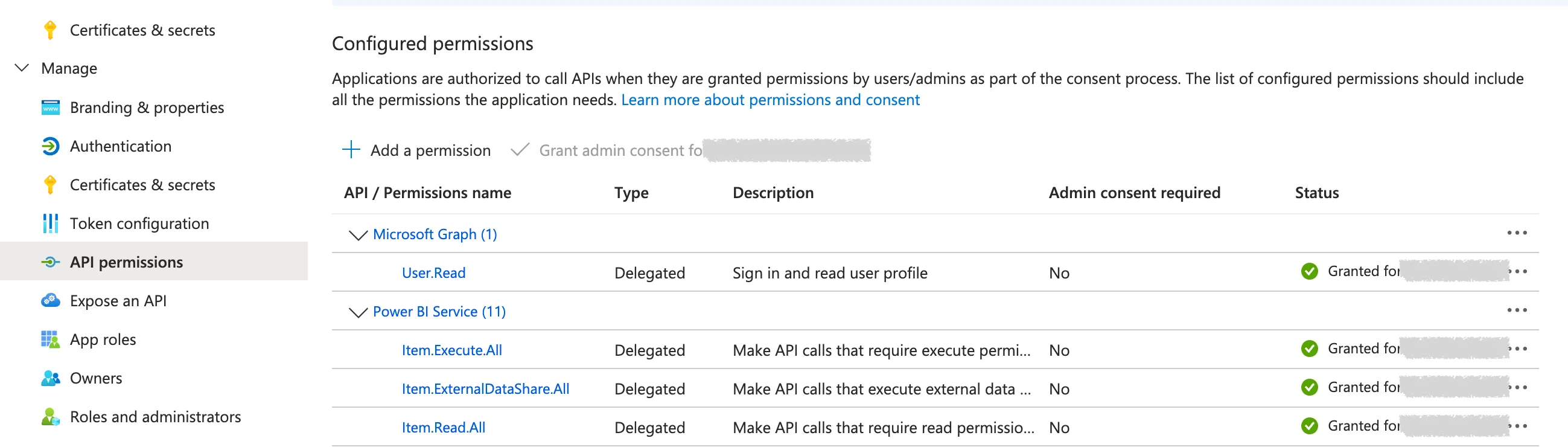Click the key icon beside top Certificates & secrets
The width and height of the screenshot is (1568, 447).
tap(51, 30)
